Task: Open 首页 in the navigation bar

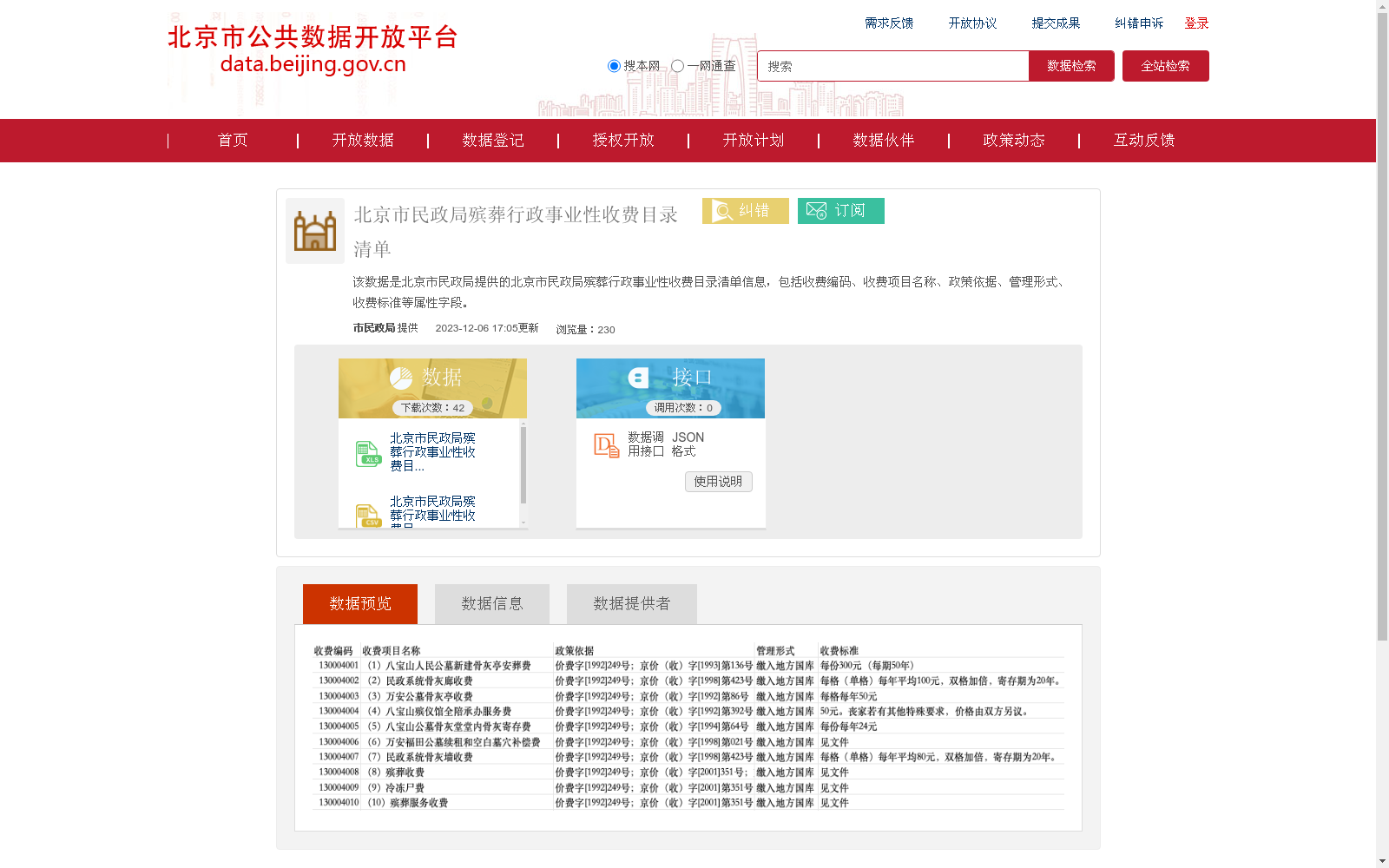Action: point(233,141)
